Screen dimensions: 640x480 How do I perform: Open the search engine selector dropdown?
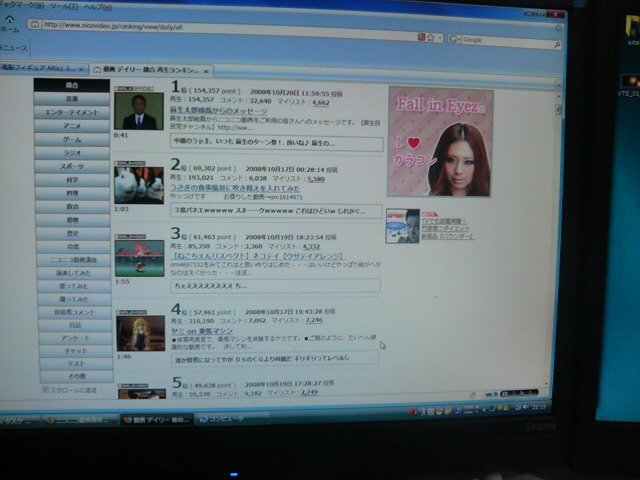[454, 39]
